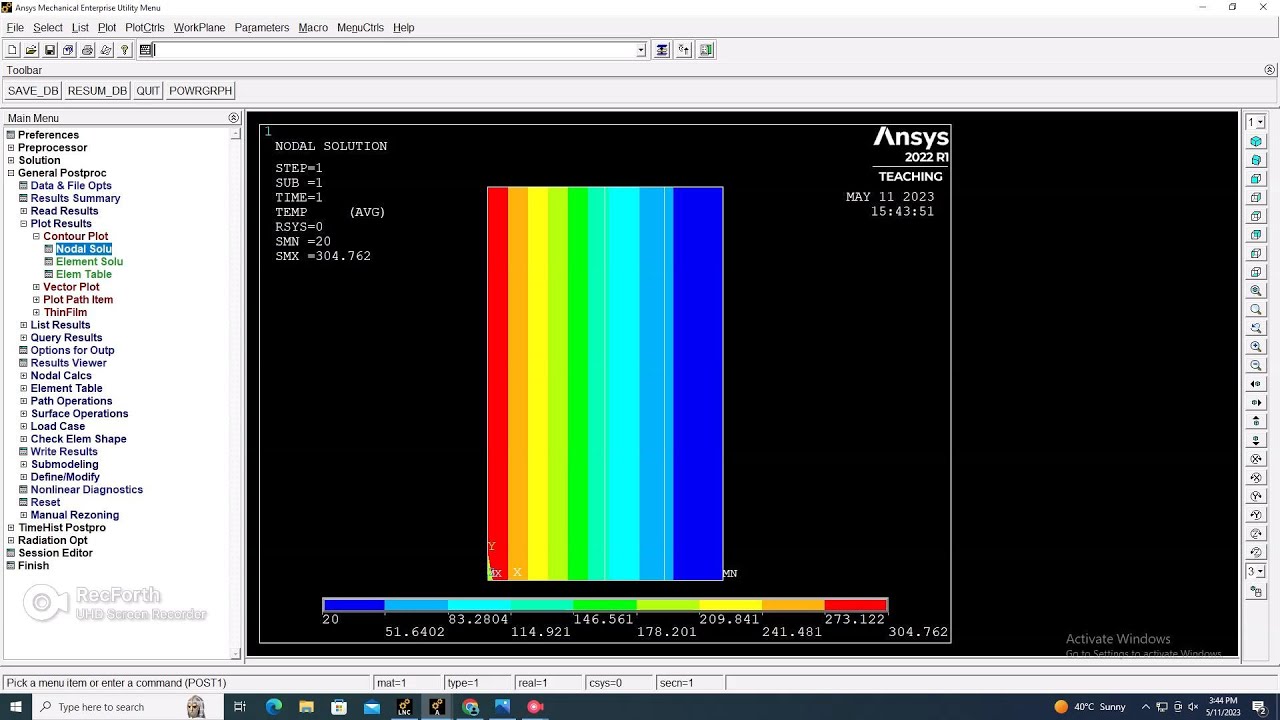Click the Dynamic Model Mode icon
This screenshot has height=720, width=1280.
coord(1256,592)
